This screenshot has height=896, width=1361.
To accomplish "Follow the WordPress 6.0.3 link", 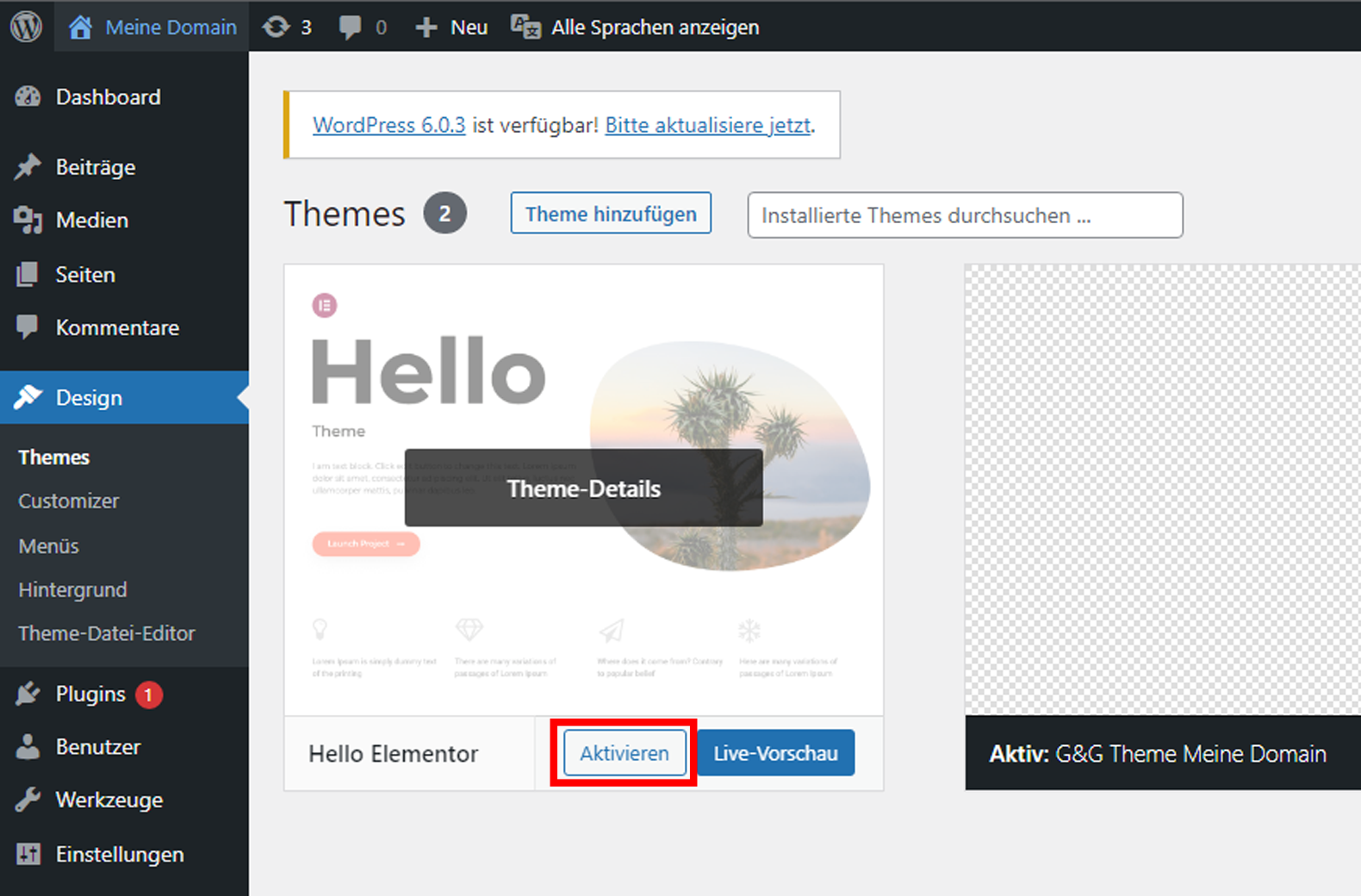I will click(x=388, y=125).
